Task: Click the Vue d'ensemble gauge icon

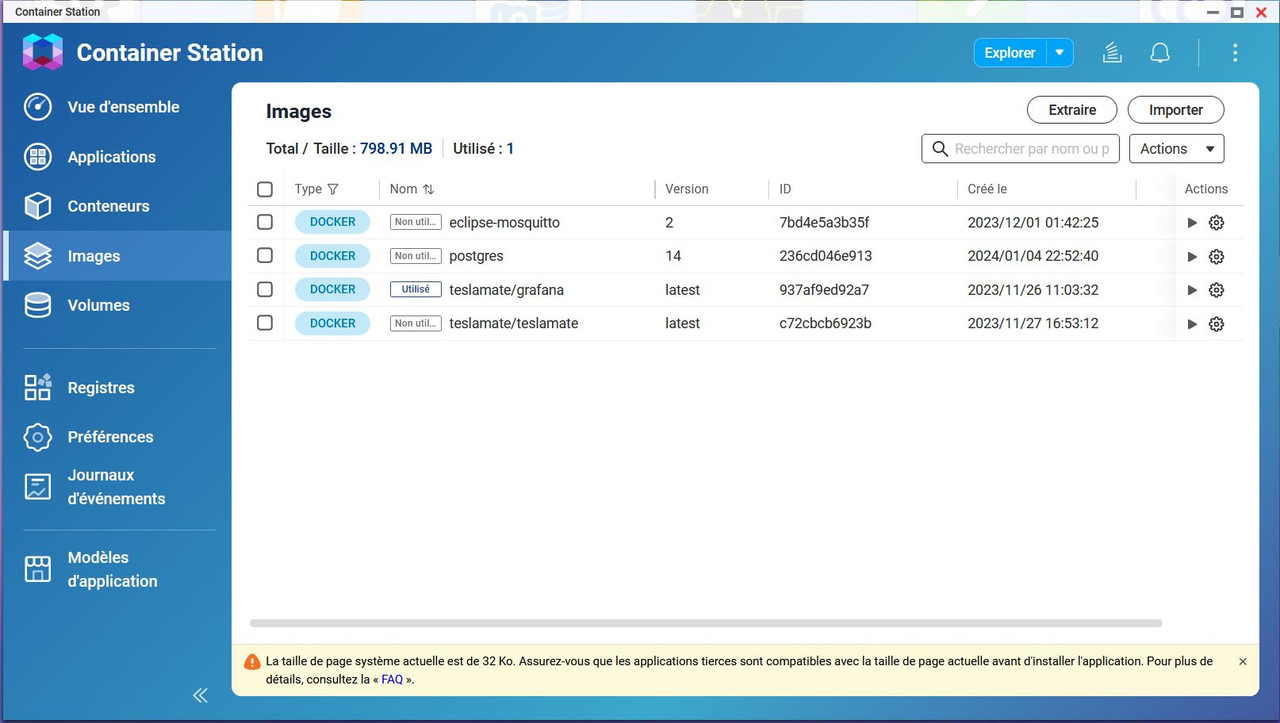Action: (x=38, y=107)
